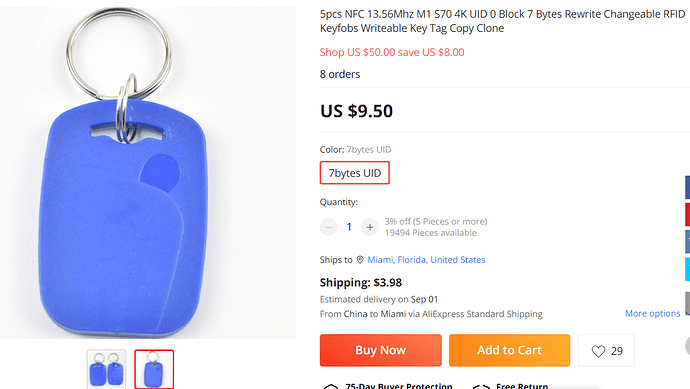The height and width of the screenshot is (389, 690).
Task: Click the Add to Cart button
Action: click(x=509, y=350)
